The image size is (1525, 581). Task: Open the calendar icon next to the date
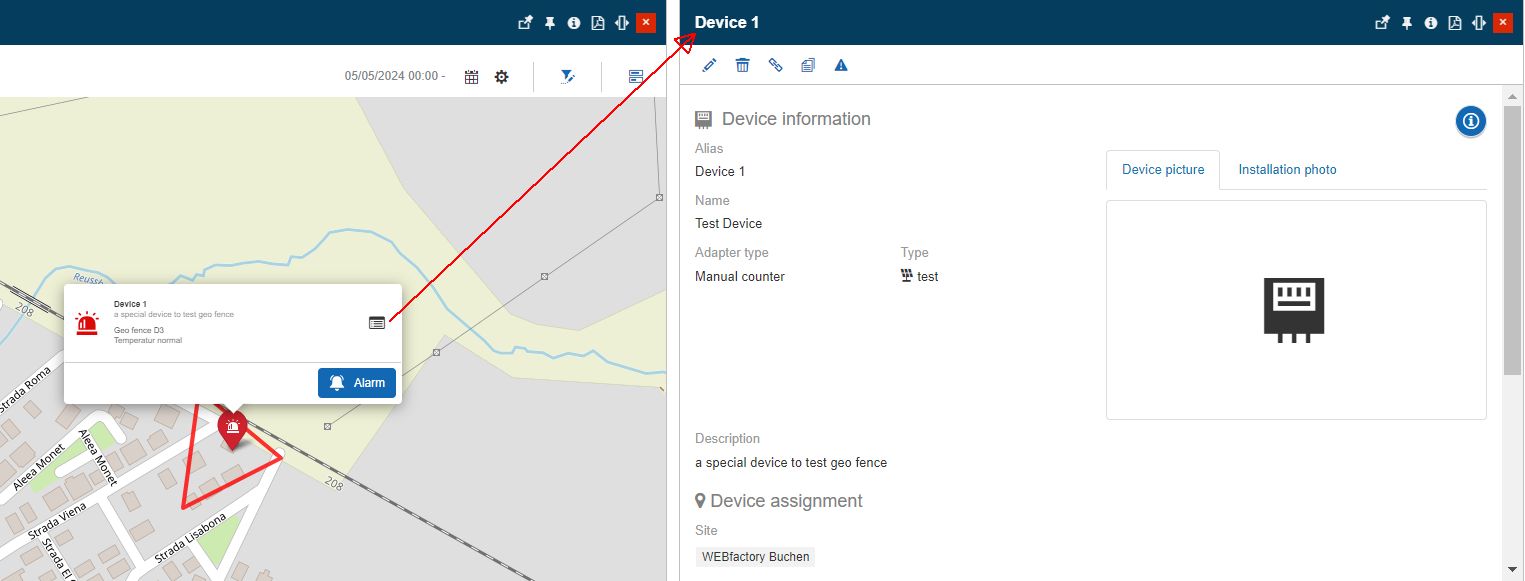pos(471,76)
